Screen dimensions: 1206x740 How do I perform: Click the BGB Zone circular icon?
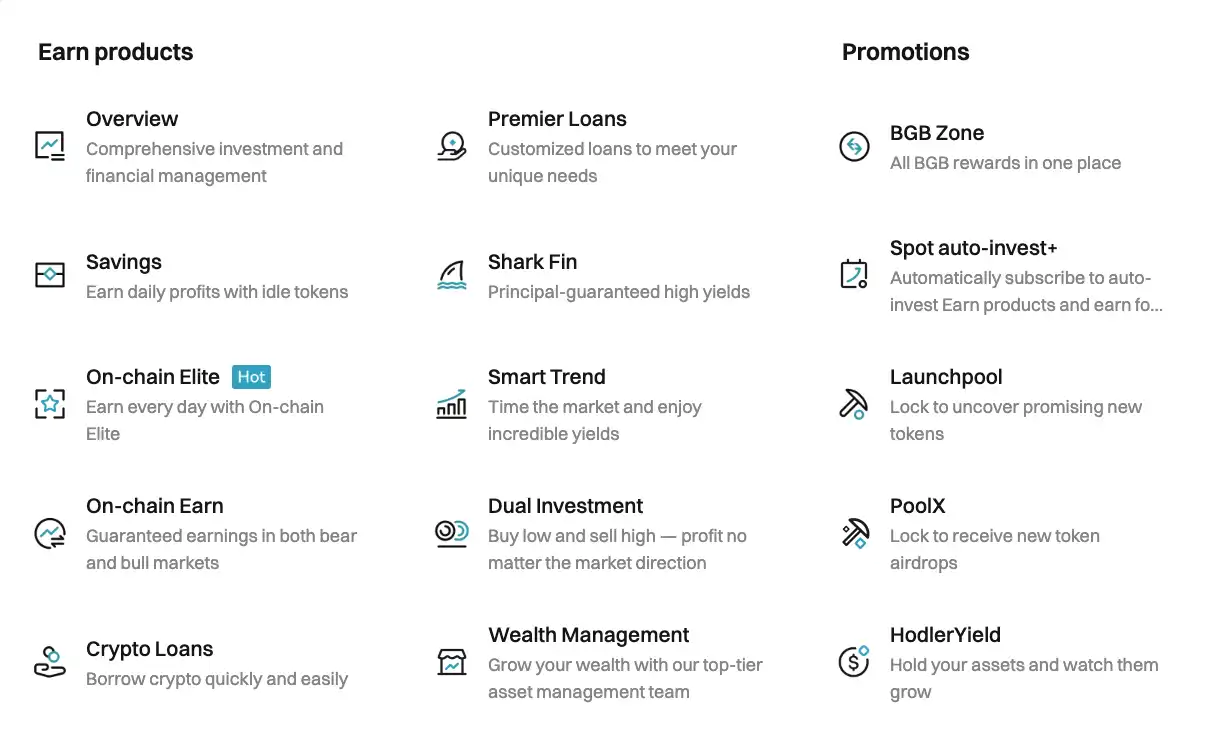point(854,147)
